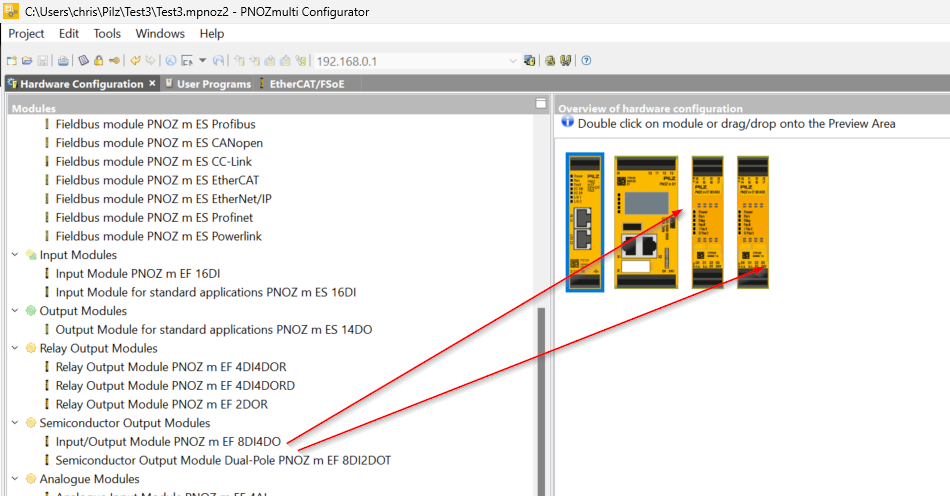950x496 pixels.
Task: Select Relay Output Module PNOZ m EF 4DI4DOR
Action: (x=171, y=367)
